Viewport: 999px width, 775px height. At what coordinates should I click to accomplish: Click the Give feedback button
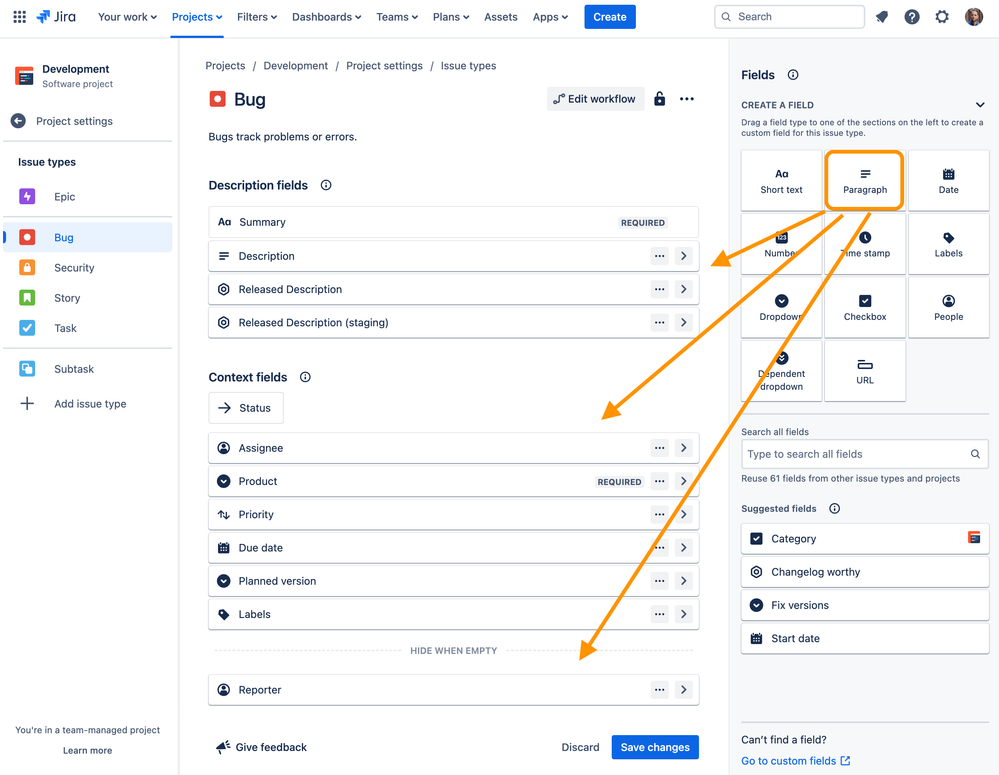click(x=261, y=747)
